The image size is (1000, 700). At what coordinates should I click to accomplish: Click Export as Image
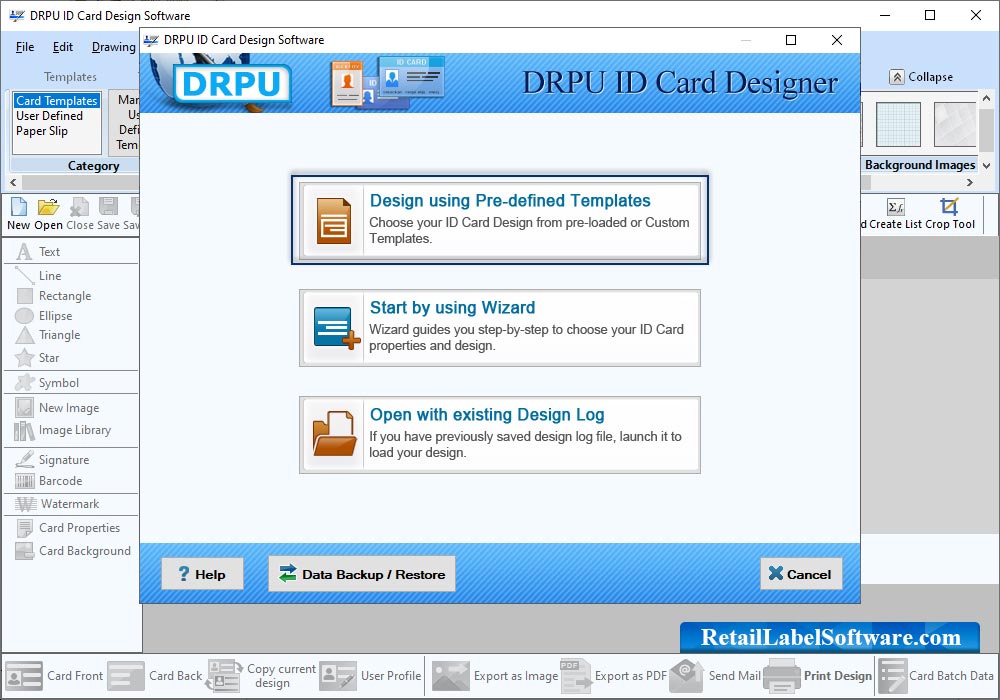[495, 676]
